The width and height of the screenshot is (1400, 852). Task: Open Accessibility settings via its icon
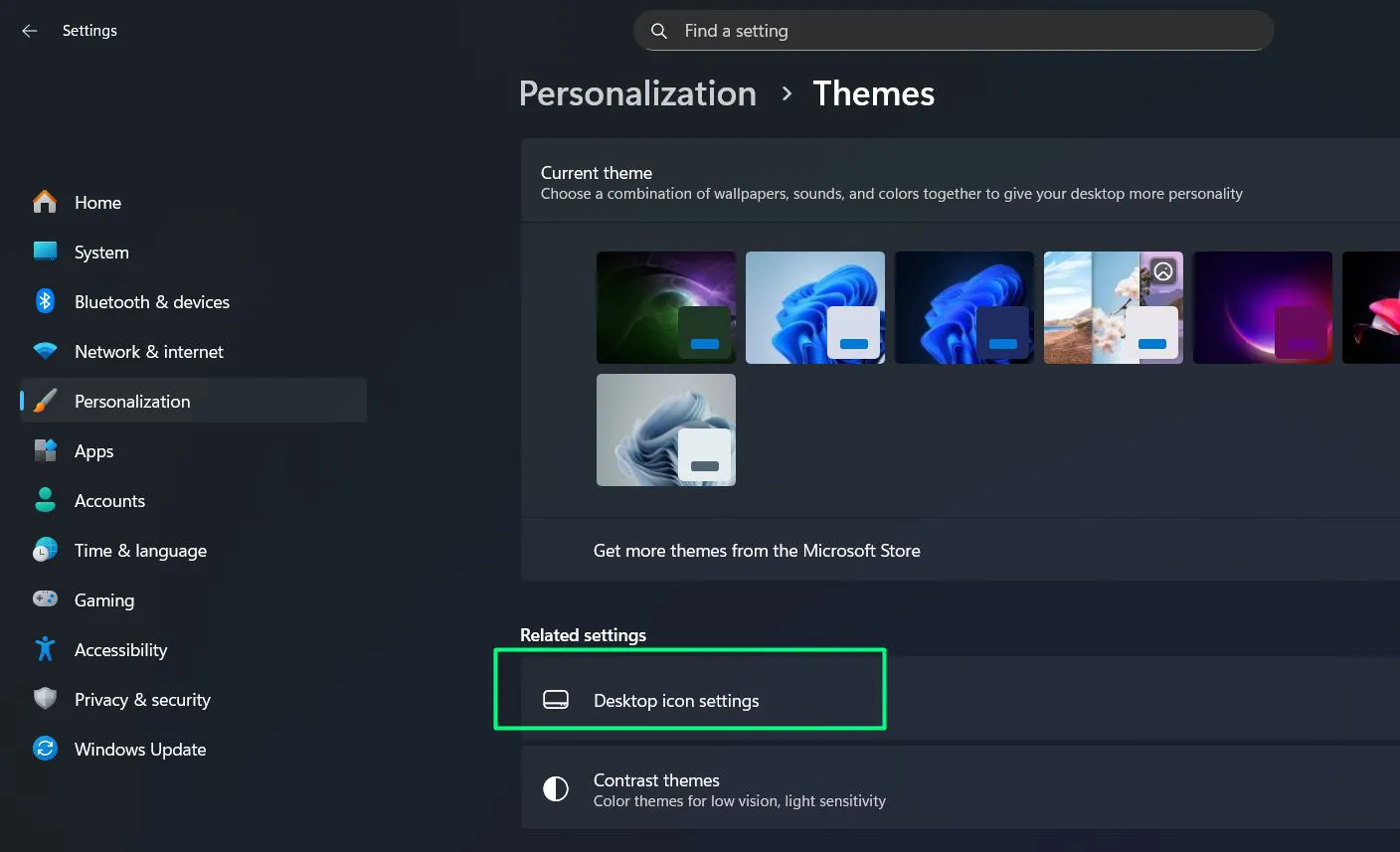(45, 649)
